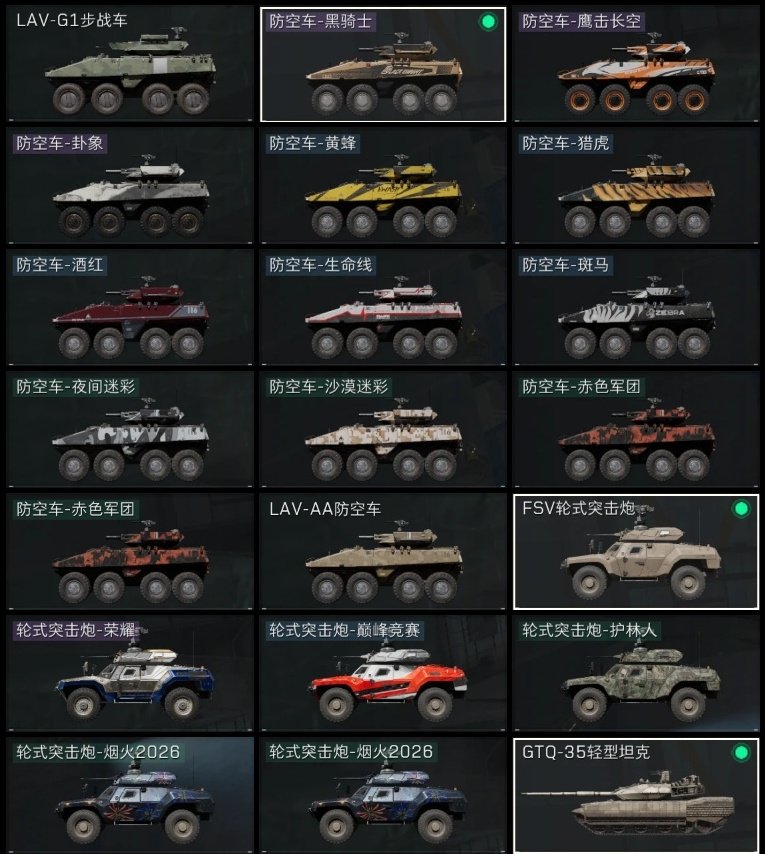Image resolution: width=765 pixels, height=854 pixels.
Task: Pick the yellow 防空车-黄蜂 skin
Action: pyautogui.click(x=383, y=186)
